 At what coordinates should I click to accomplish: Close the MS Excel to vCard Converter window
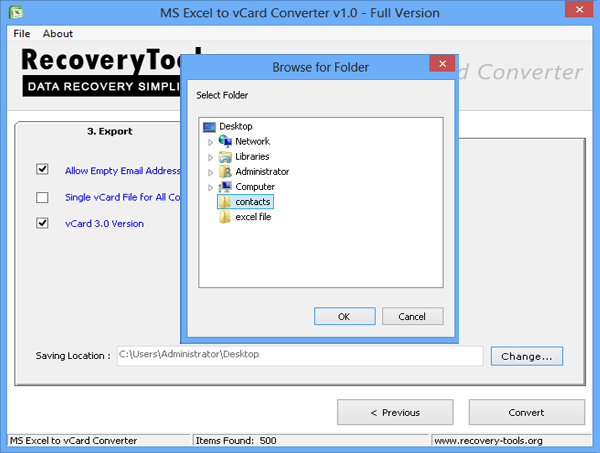click(579, 9)
